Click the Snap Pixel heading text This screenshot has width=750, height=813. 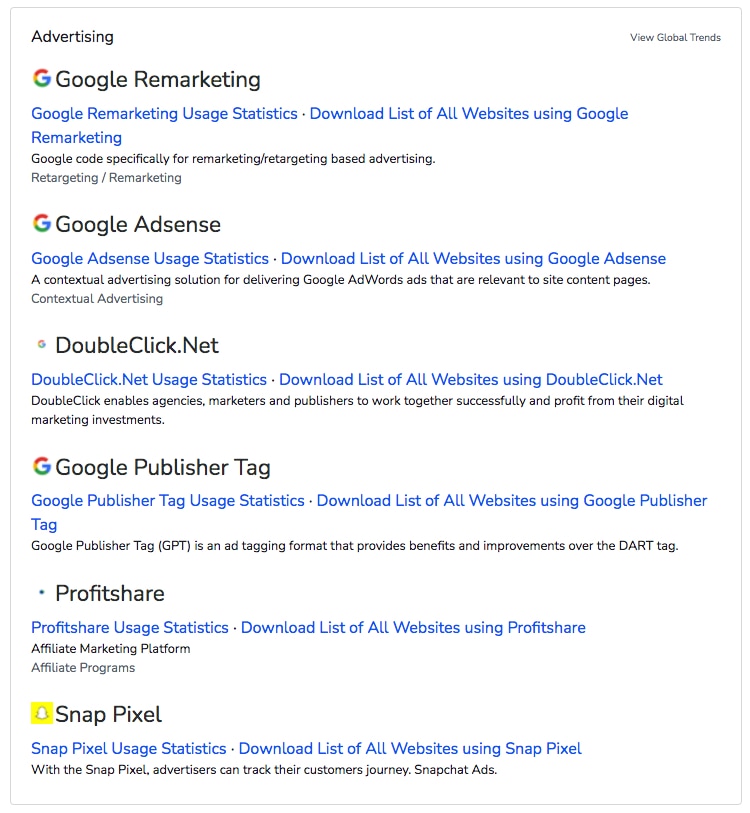(x=108, y=714)
